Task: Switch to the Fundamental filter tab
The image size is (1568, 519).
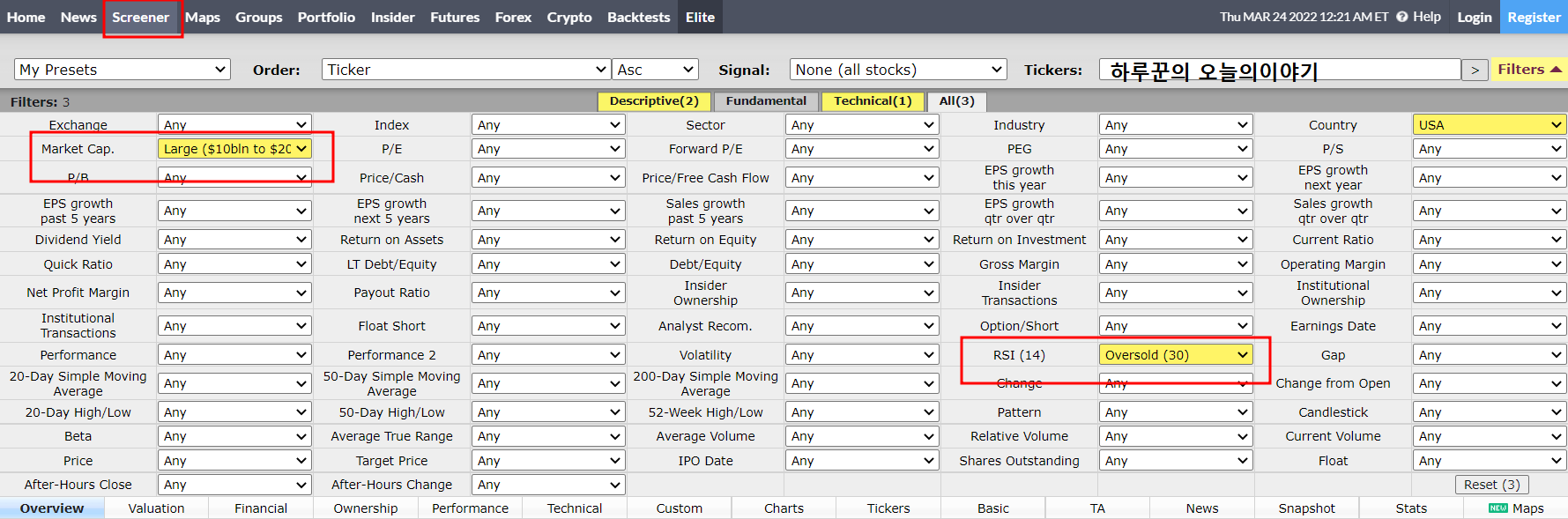Action: pos(766,101)
